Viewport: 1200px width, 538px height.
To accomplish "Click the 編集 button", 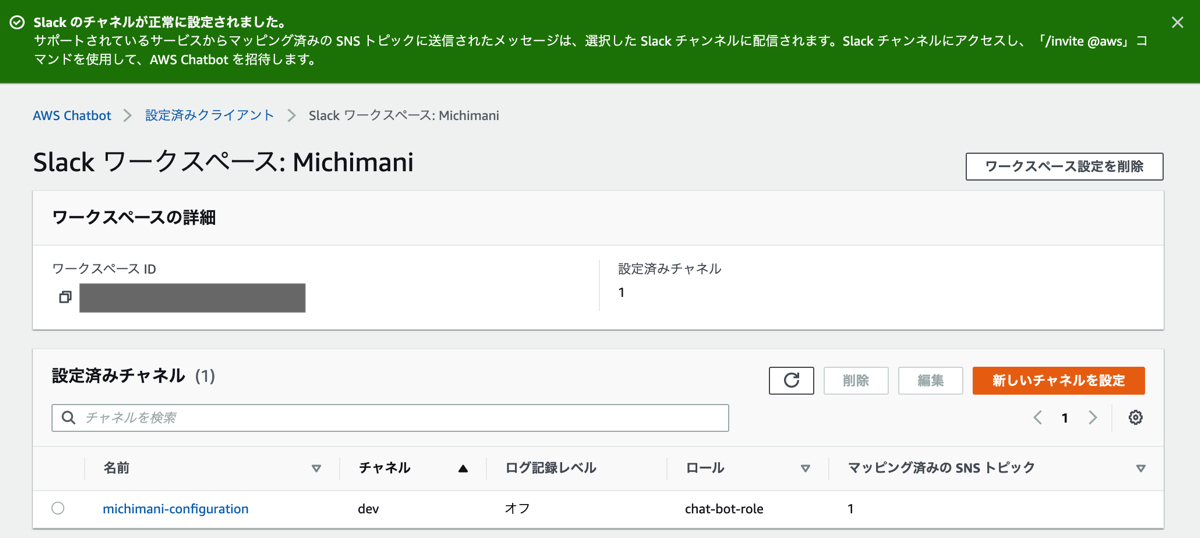I will pos(931,380).
